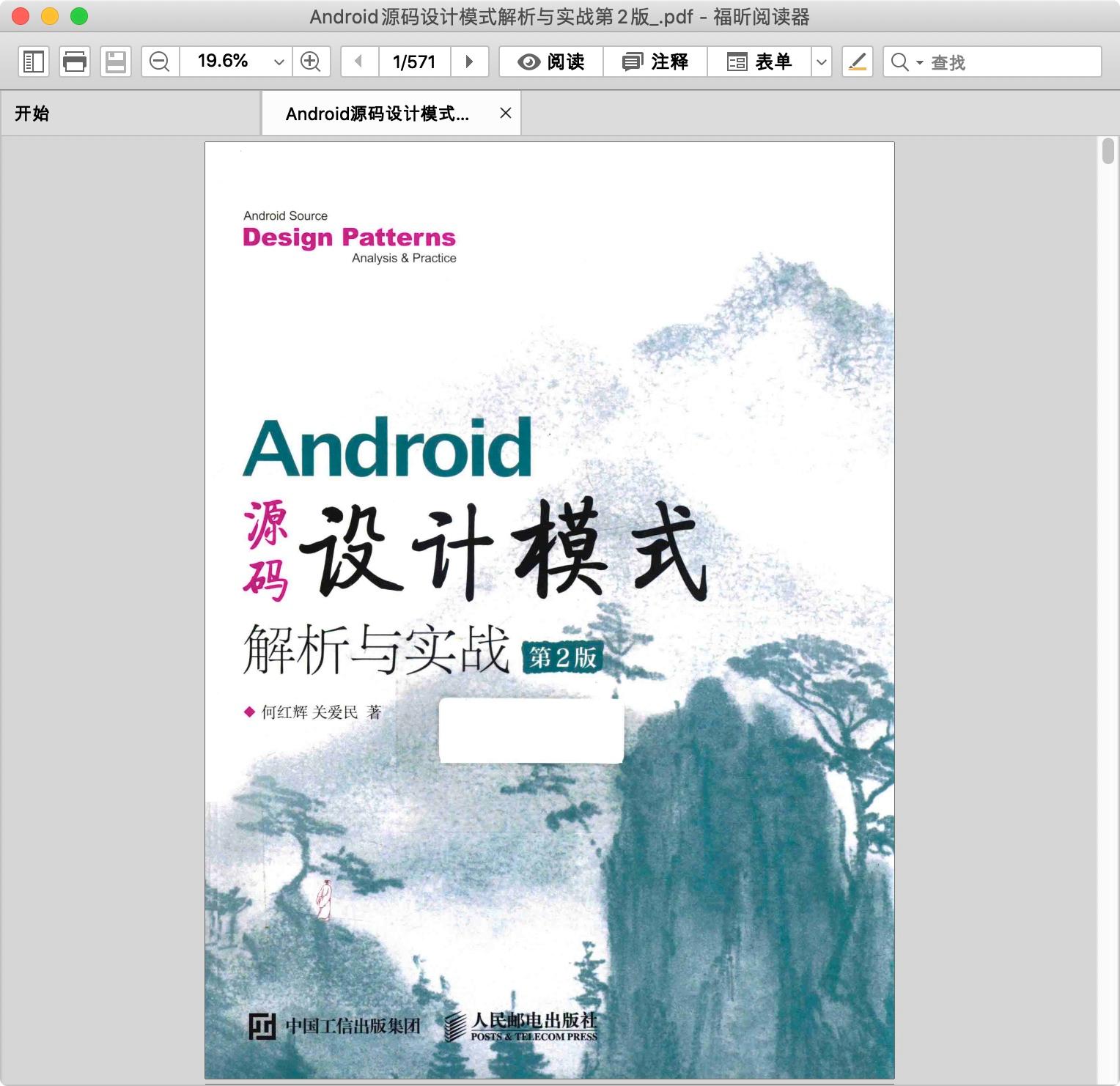
Task: Open the zoom percentage dropdown arrow
Action: click(x=279, y=62)
